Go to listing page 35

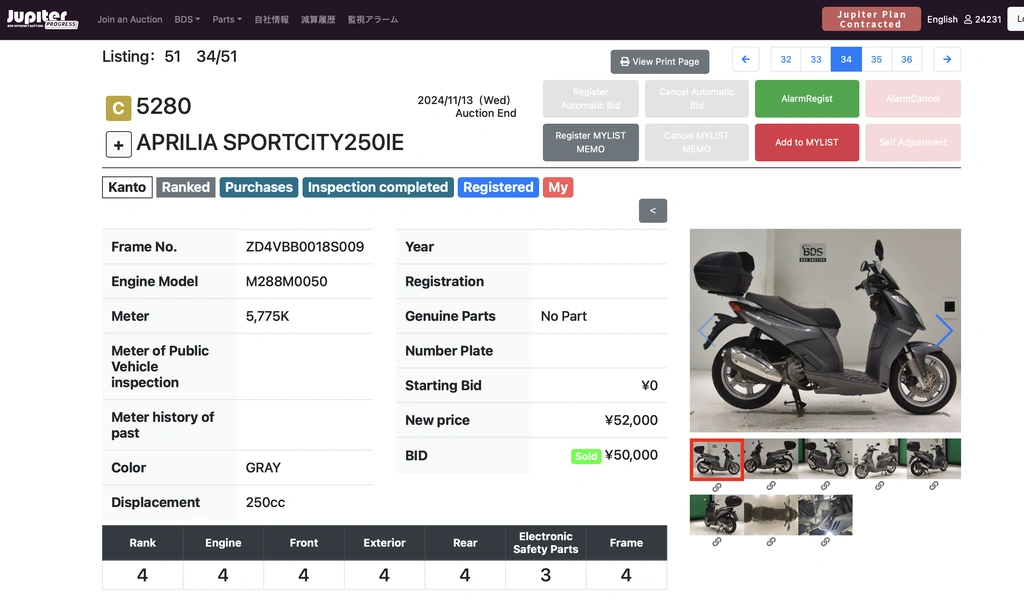tap(876, 59)
